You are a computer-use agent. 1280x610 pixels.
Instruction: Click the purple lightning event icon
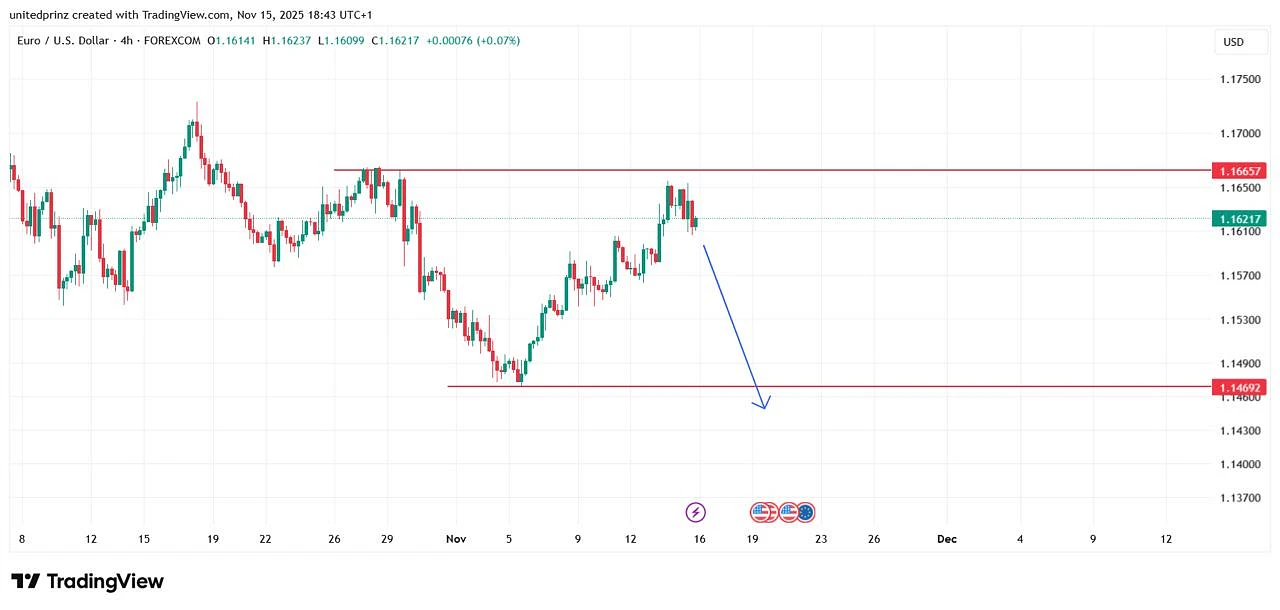(x=696, y=512)
